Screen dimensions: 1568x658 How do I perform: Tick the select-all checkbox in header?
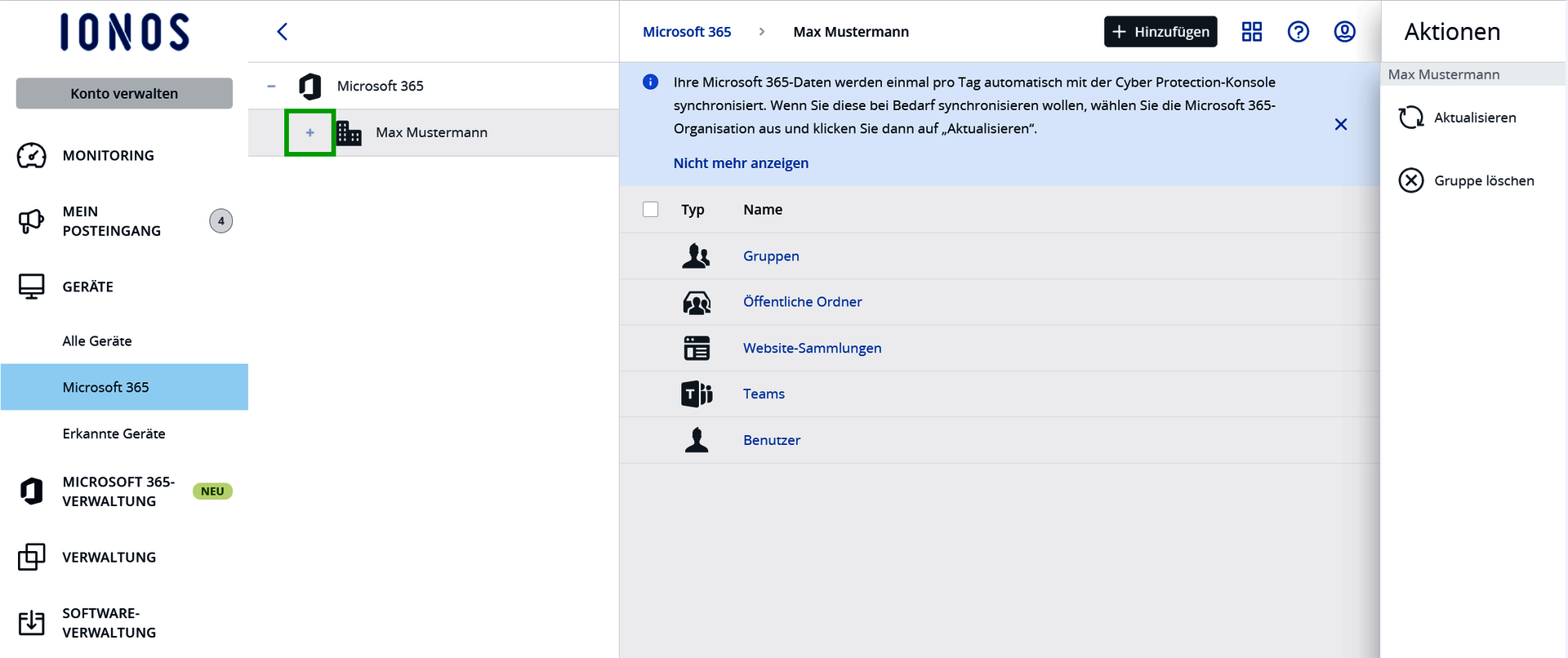pos(651,210)
